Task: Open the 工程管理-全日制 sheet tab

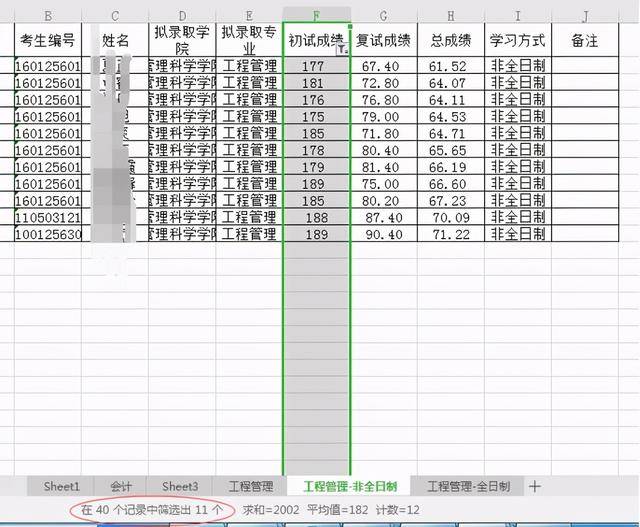Action: click(x=468, y=486)
